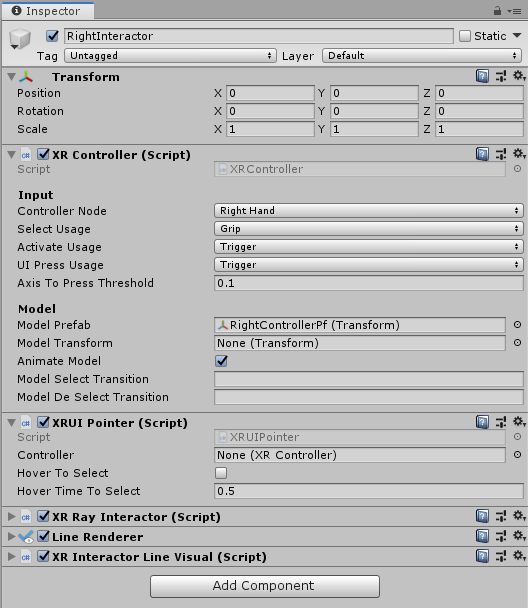Open object picker for Model Transform

[x=517, y=343]
